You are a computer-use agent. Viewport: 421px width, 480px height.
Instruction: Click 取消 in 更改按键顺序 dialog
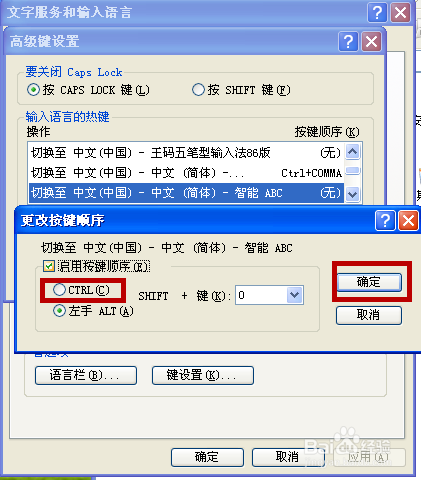[369, 315]
